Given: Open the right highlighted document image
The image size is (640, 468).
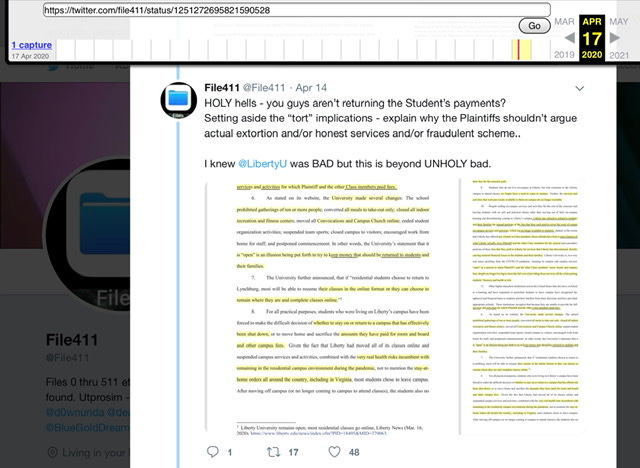Looking at the screenshot, I should point(523,307).
